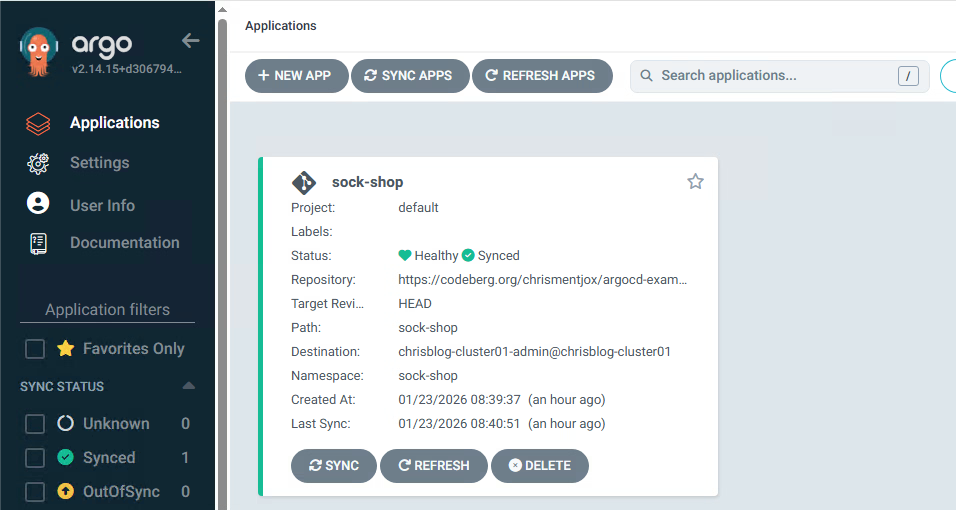Click the User Info avatar icon
Viewport: 956px width, 510px height.
(x=38, y=204)
